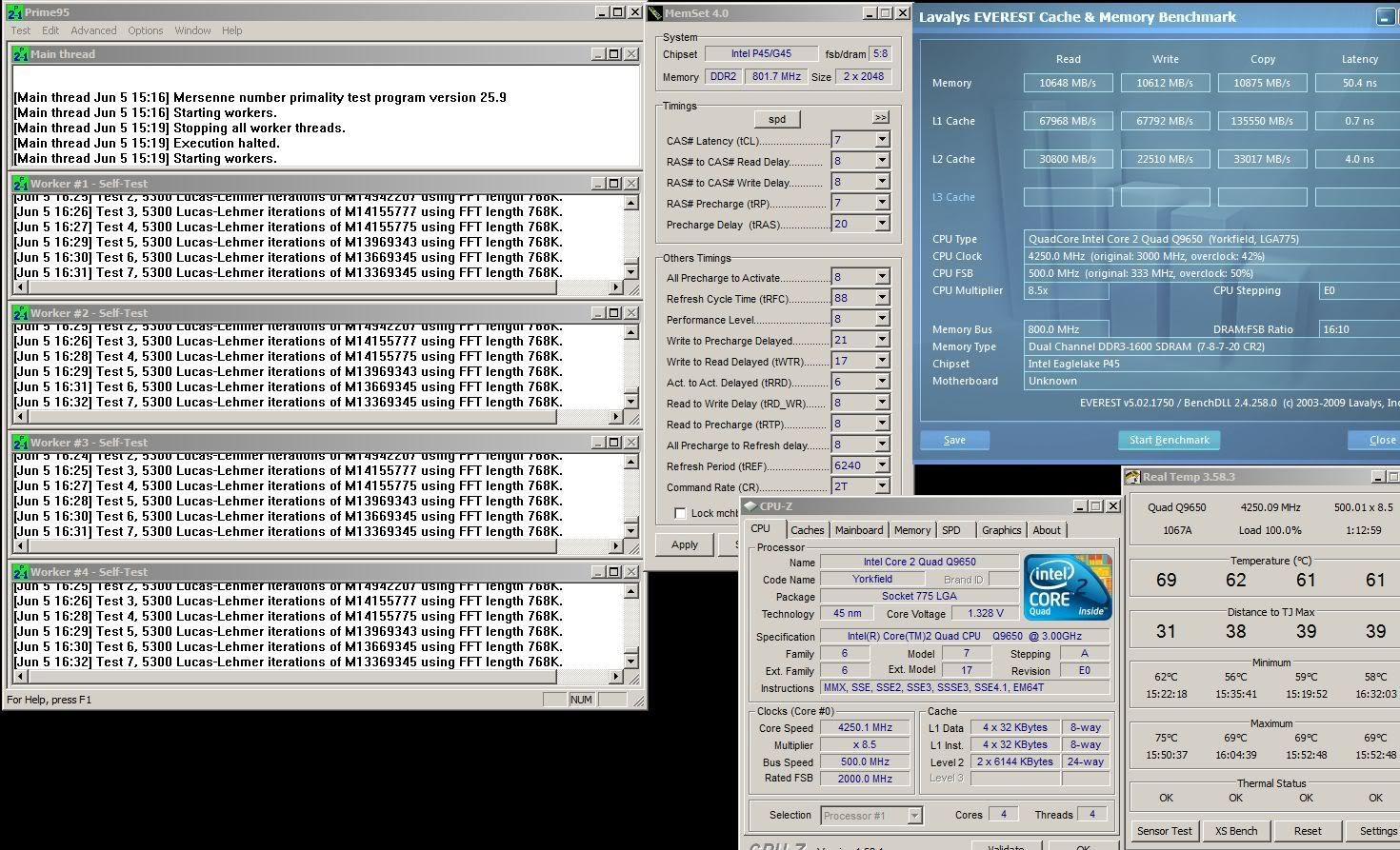Open the Advanced menu in Prime95
This screenshot has width=1400, height=850.
[x=93, y=30]
